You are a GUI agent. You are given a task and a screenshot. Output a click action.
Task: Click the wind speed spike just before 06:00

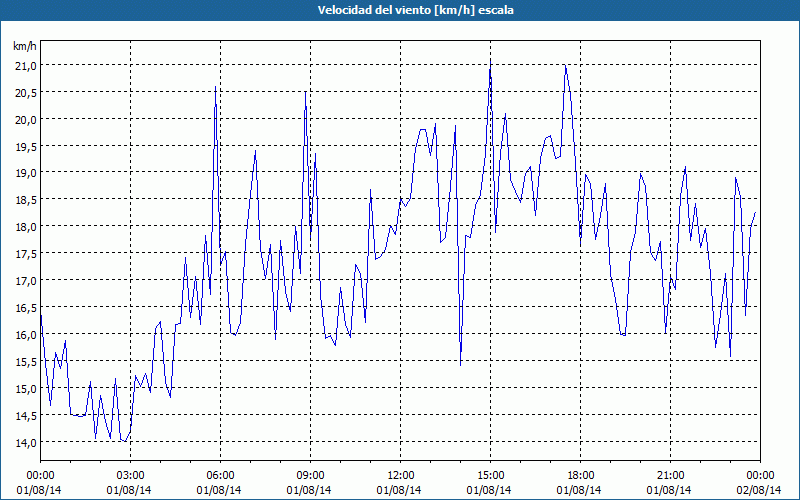(216, 87)
